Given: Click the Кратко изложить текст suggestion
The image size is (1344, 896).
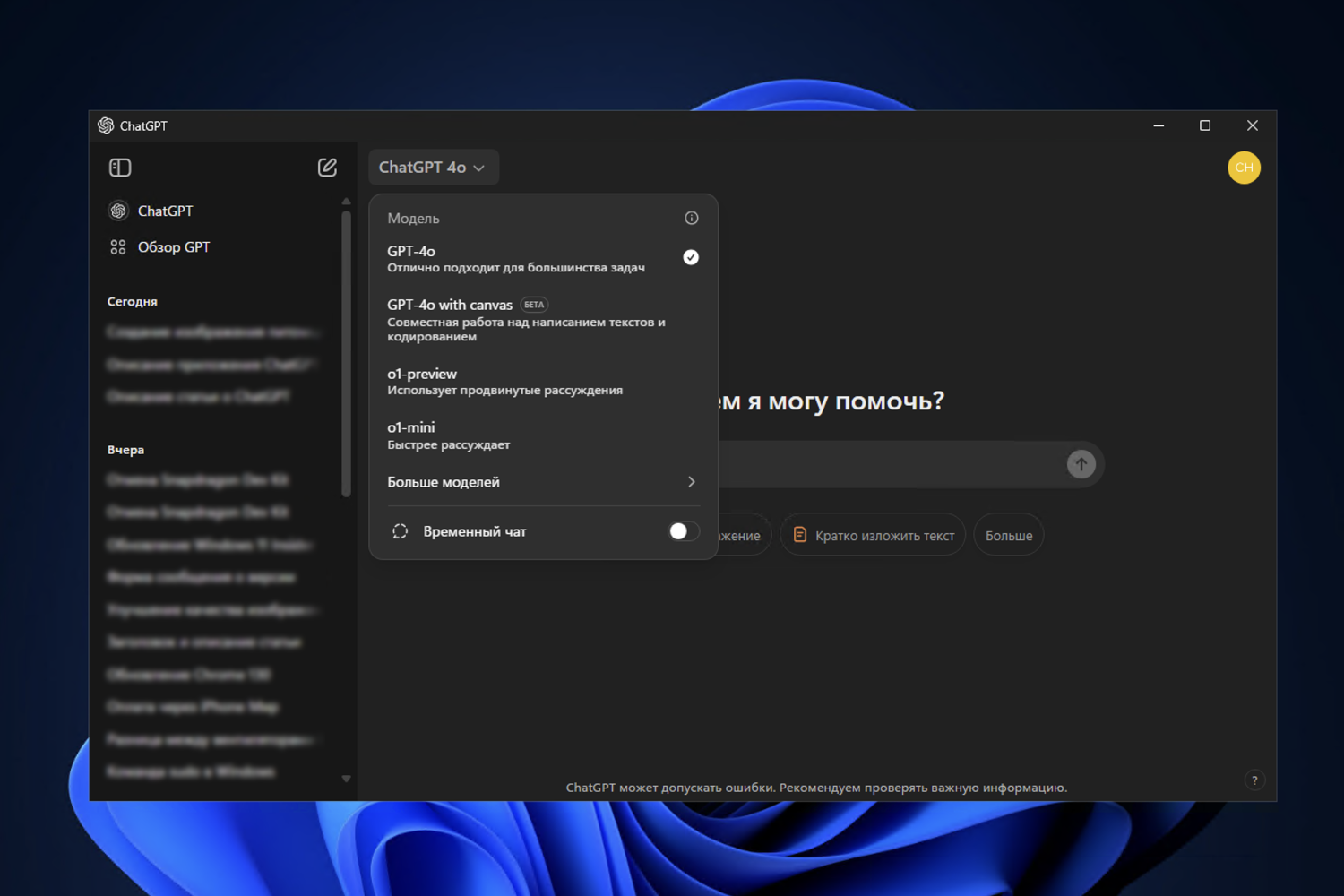Looking at the screenshot, I should pos(873,535).
